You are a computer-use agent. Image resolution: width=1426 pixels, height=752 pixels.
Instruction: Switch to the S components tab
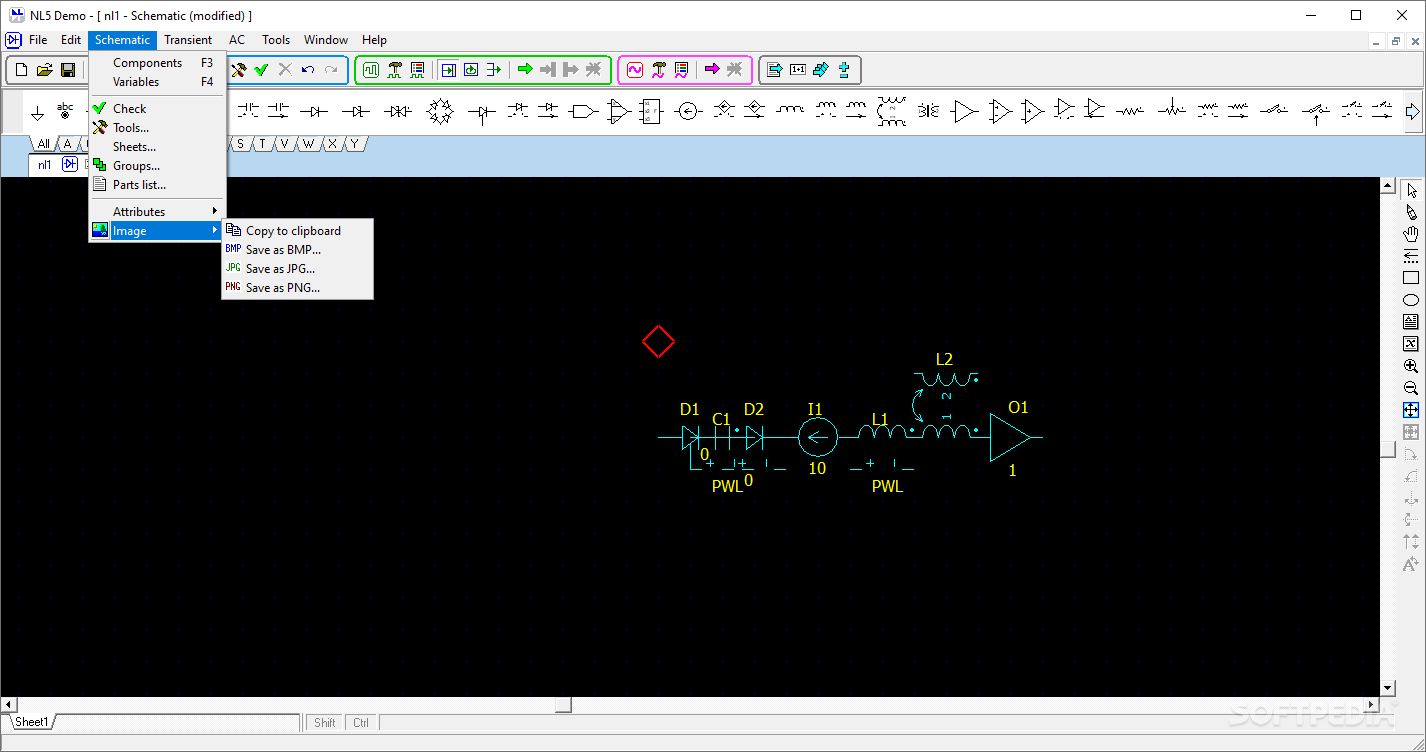click(x=240, y=144)
